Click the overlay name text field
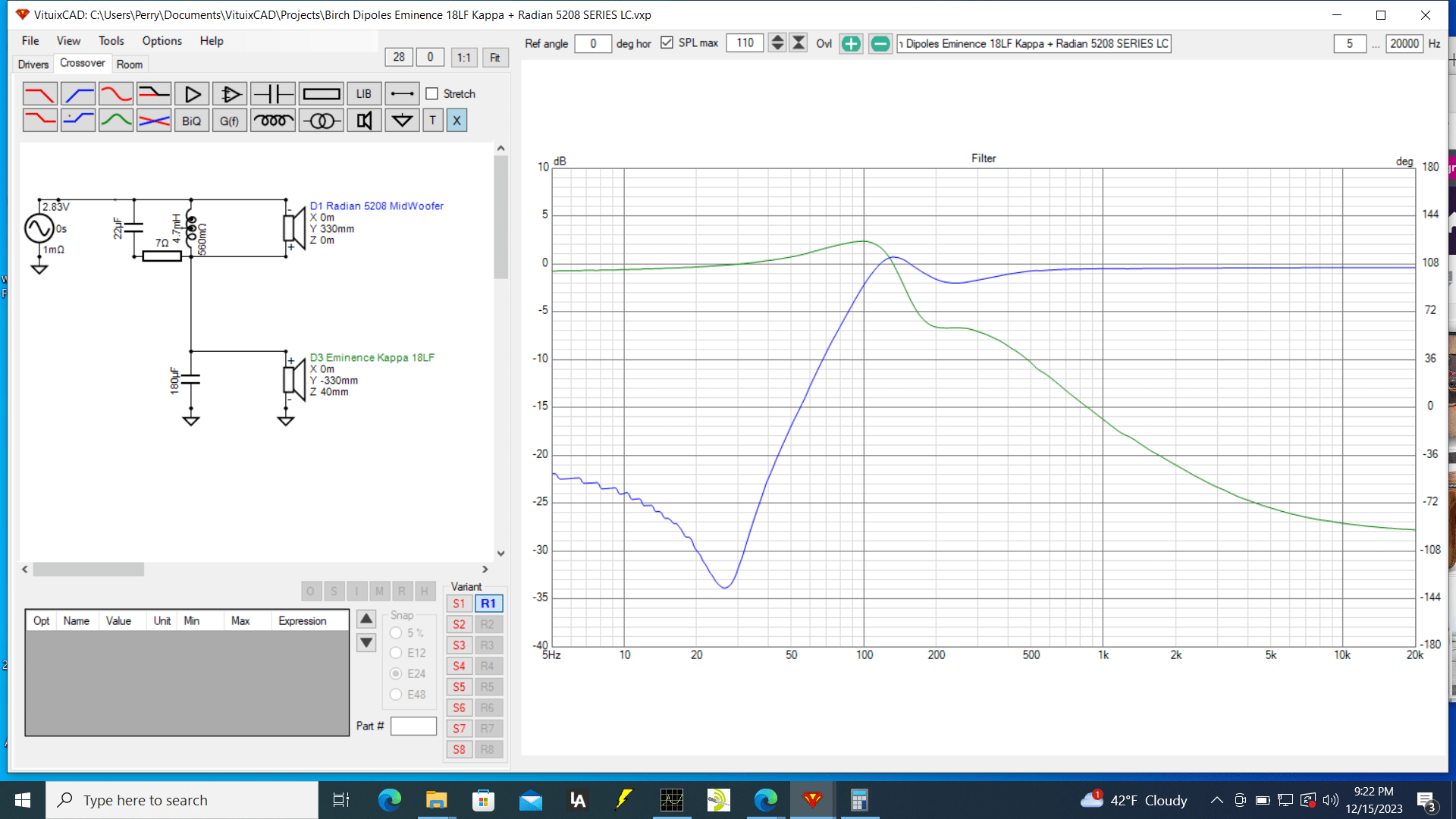 click(x=1034, y=44)
